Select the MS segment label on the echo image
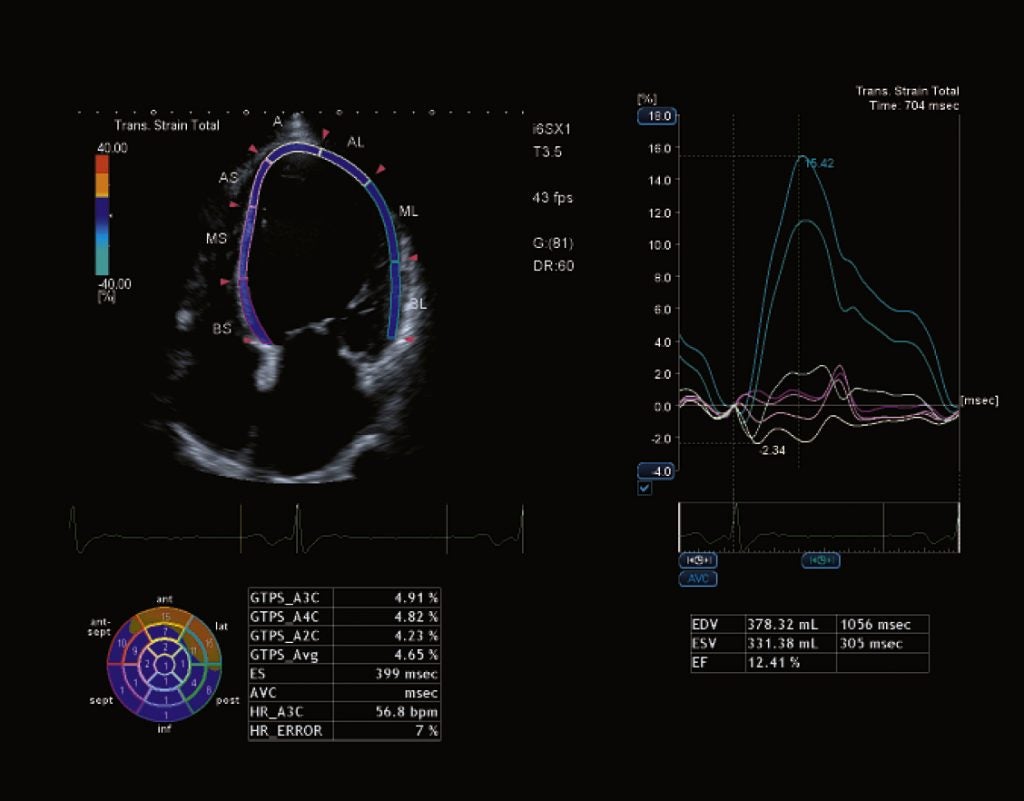The height and width of the screenshot is (801, 1024). coord(216,238)
